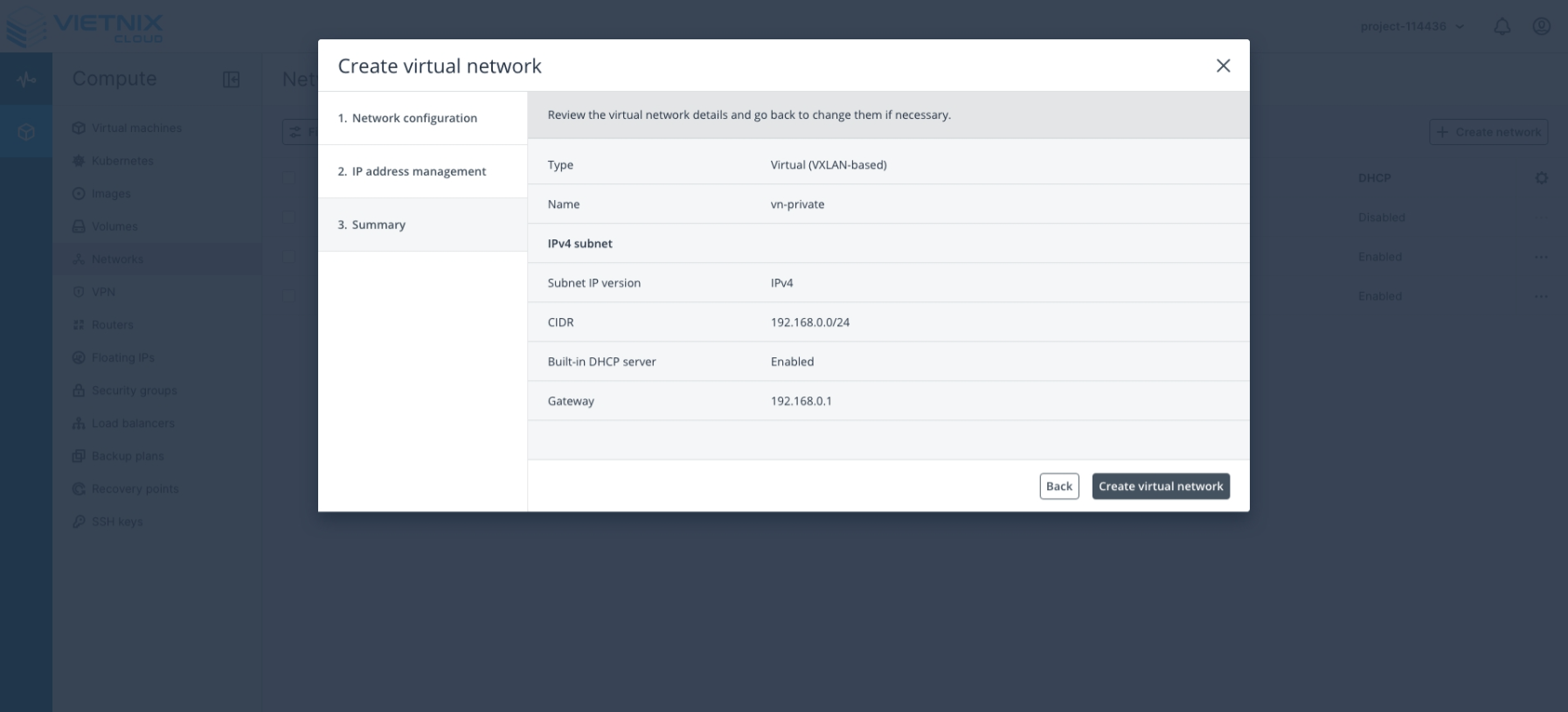
Task: Open actions menu for third network row
Action: (1541, 296)
